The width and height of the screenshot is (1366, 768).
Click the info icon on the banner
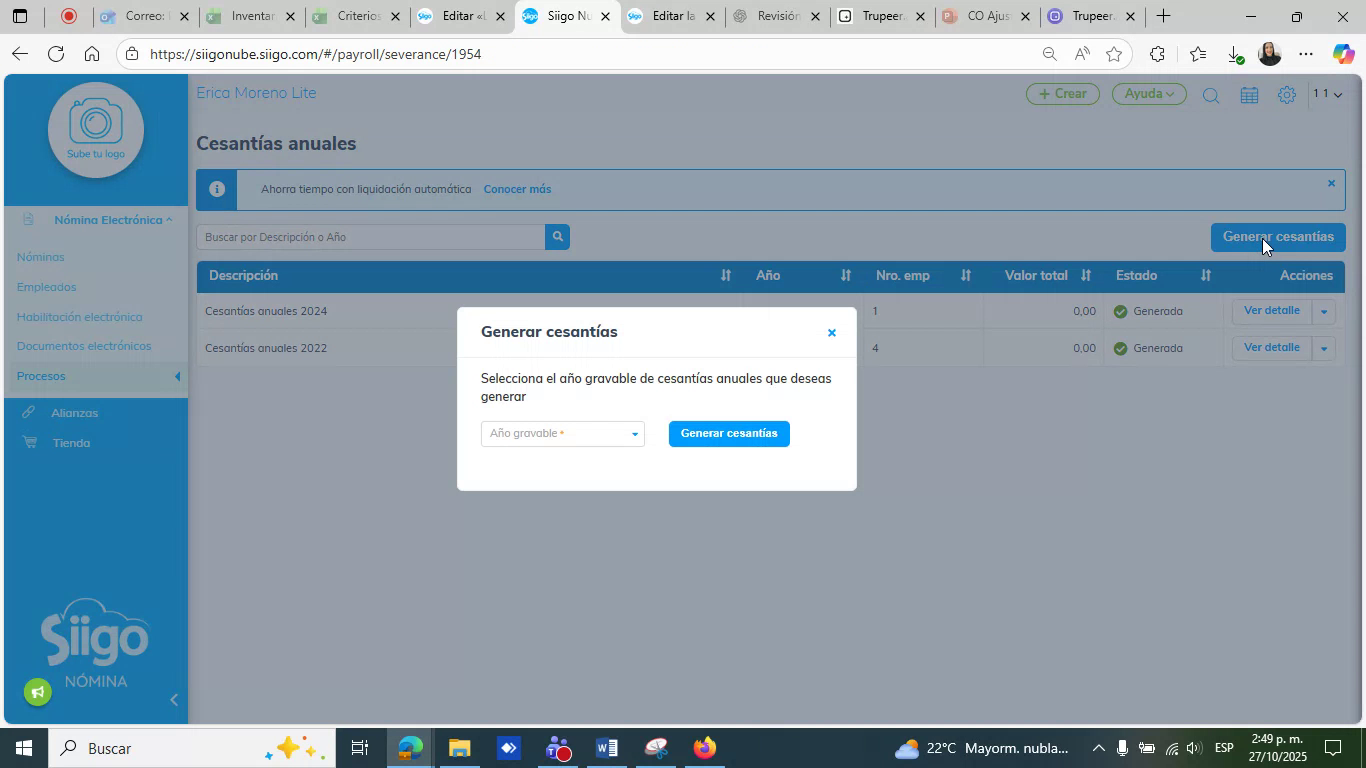216,189
